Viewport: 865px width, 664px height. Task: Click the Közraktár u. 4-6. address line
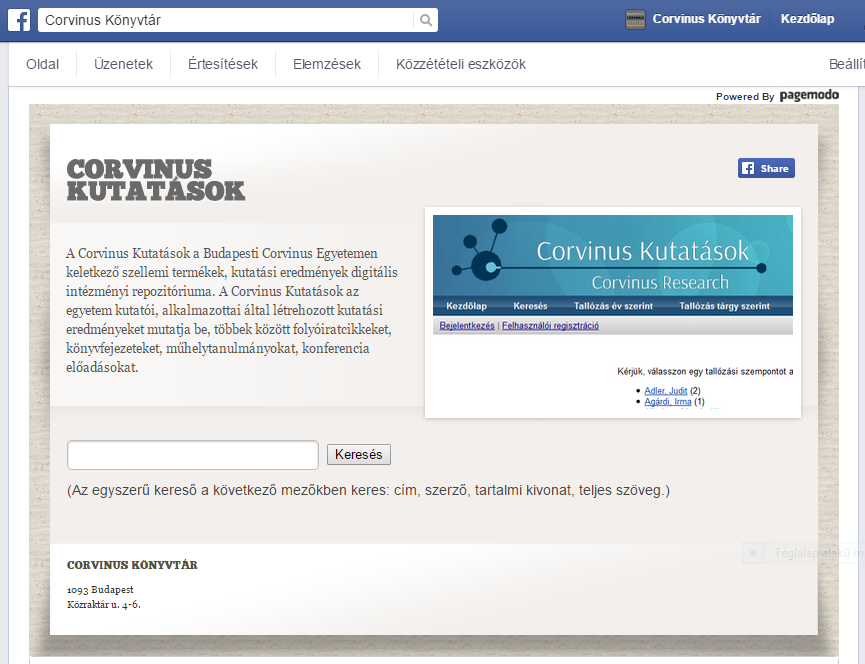[x=104, y=604]
